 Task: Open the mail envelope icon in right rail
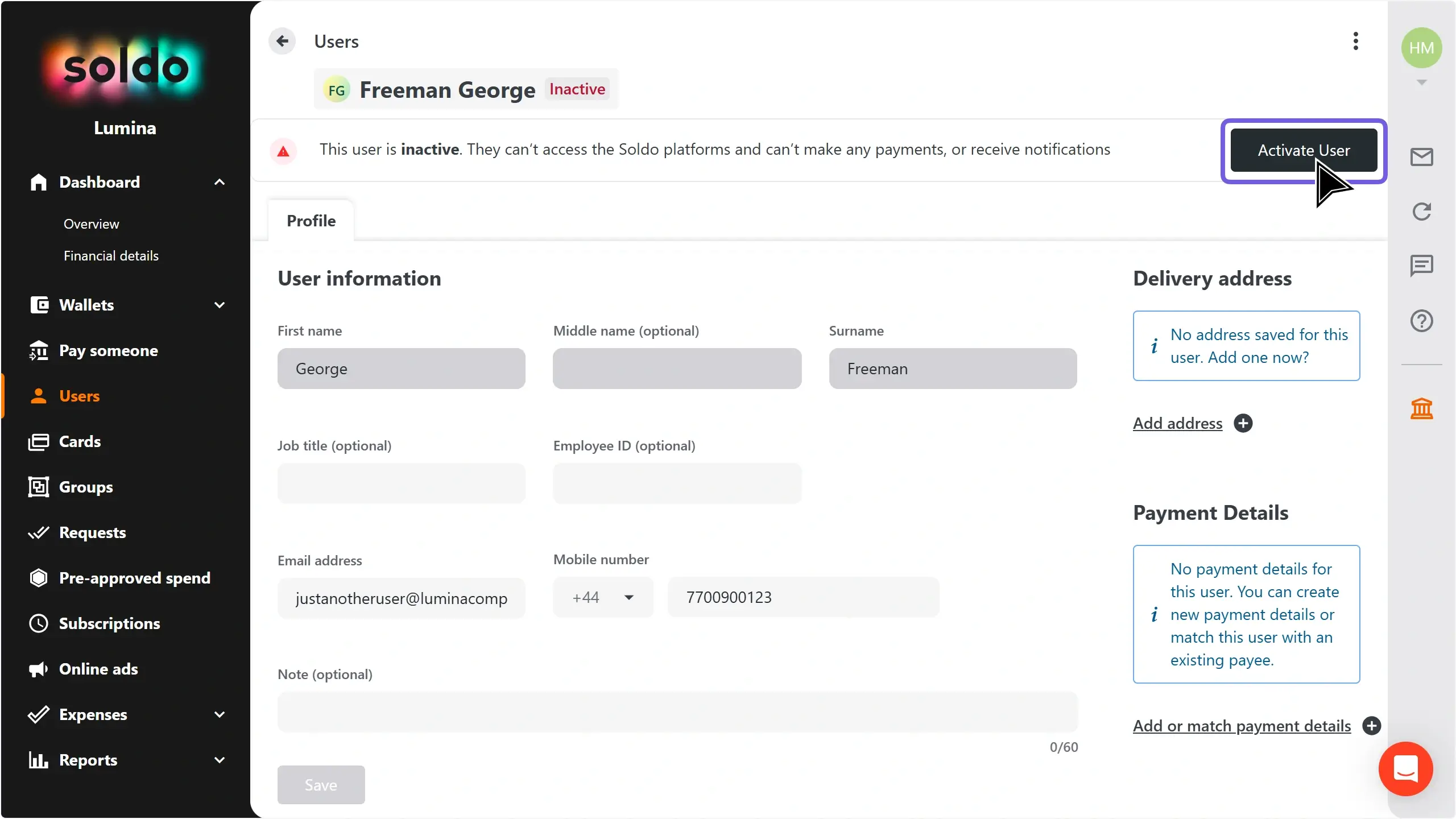click(x=1421, y=157)
